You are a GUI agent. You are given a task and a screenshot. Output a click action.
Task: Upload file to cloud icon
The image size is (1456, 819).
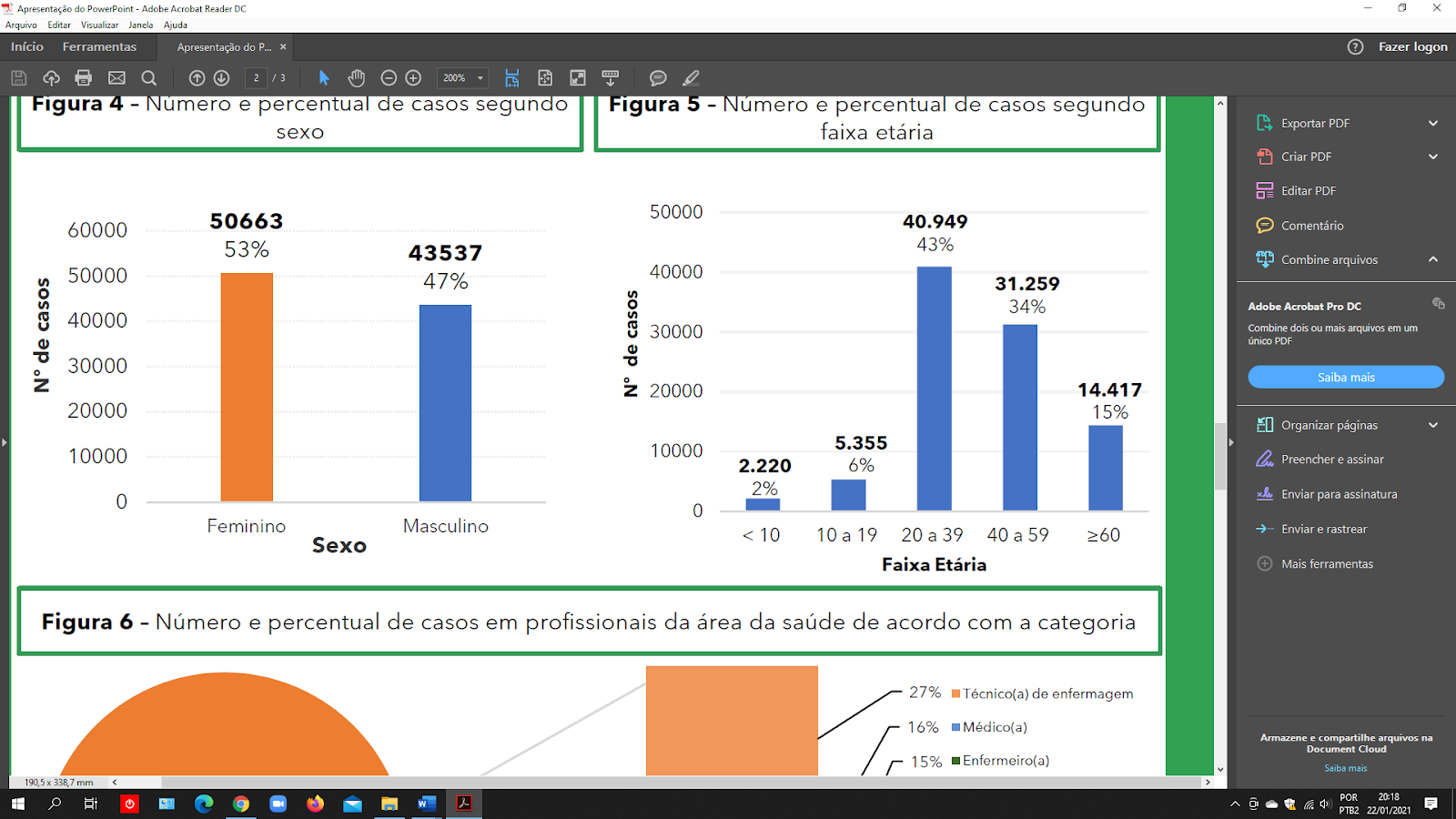[x=51, y=78]
